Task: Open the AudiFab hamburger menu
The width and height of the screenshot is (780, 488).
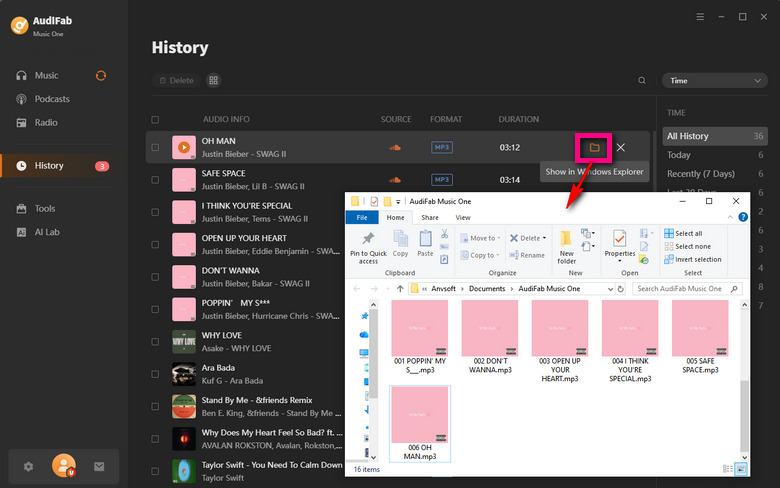Action: click(700, 17)
